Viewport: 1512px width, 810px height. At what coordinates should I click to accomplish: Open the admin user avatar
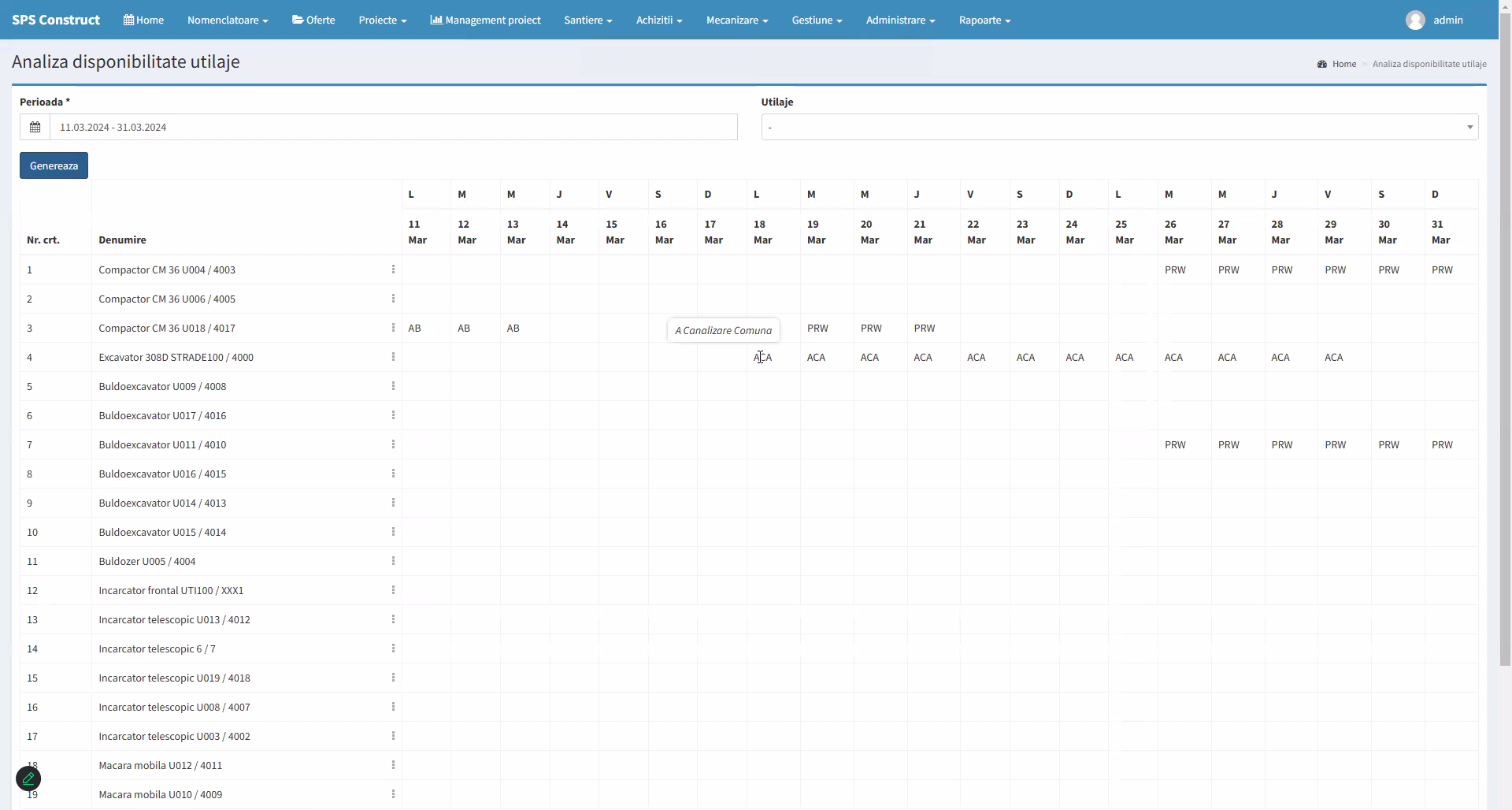[x=1415, y=20]
